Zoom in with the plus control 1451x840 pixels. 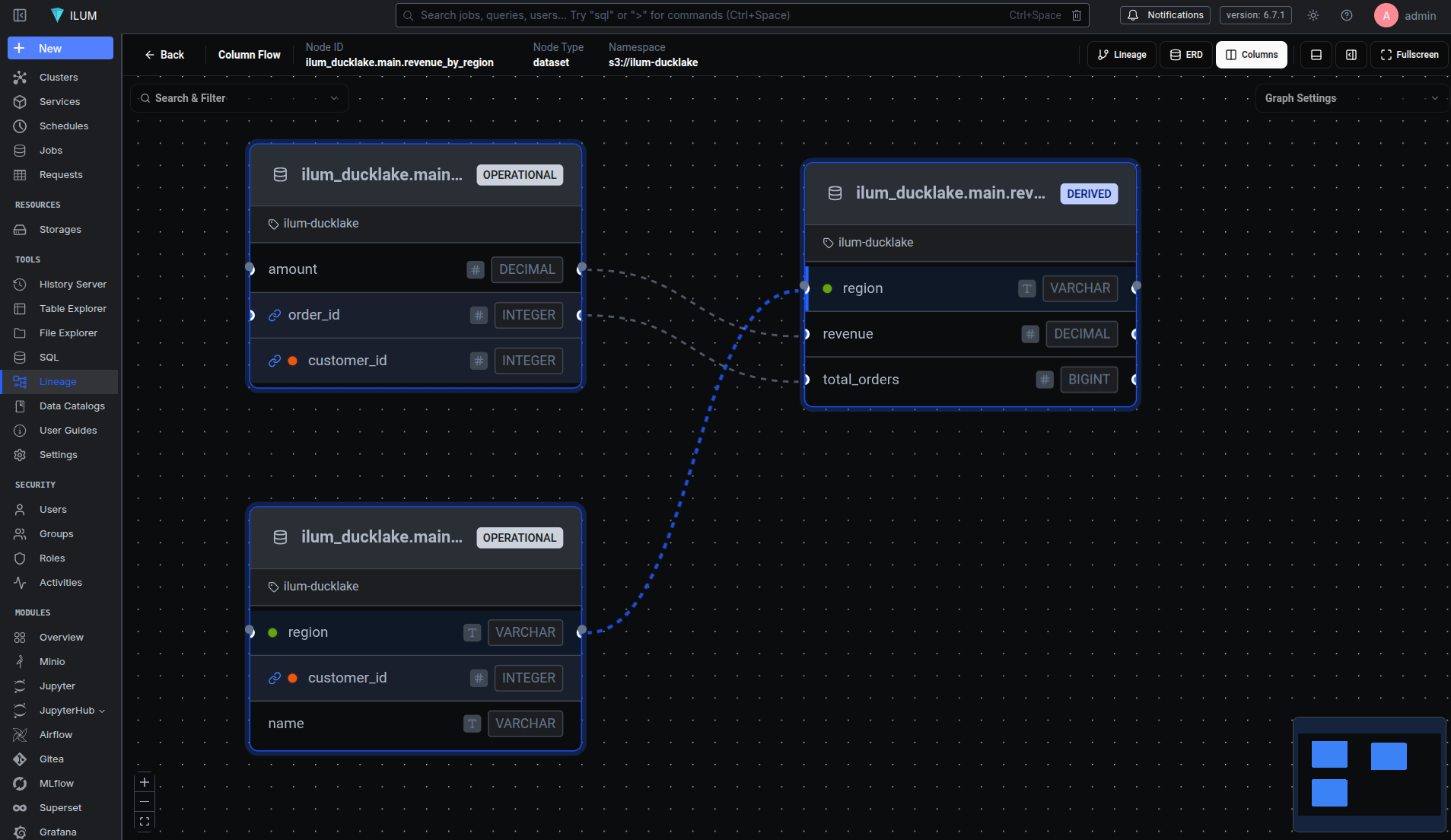tap(145, 782)
